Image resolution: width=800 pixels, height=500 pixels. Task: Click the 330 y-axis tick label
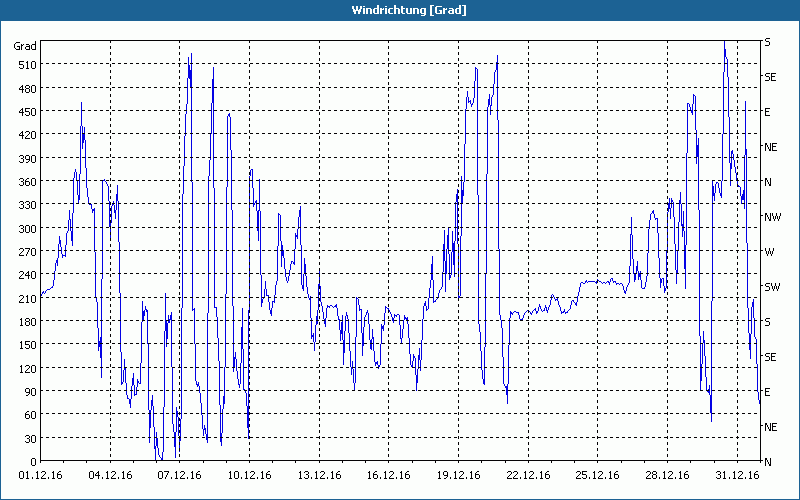(x=27, y=205)
